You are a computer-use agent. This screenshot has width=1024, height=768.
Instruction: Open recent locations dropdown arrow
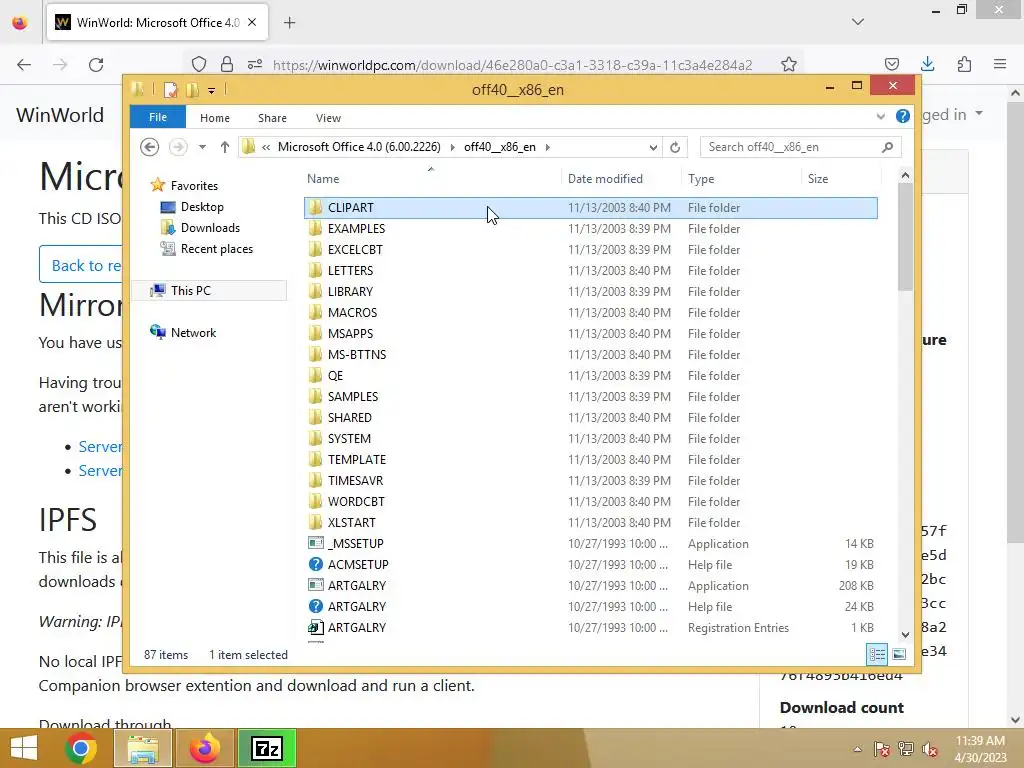pos(202,147)
